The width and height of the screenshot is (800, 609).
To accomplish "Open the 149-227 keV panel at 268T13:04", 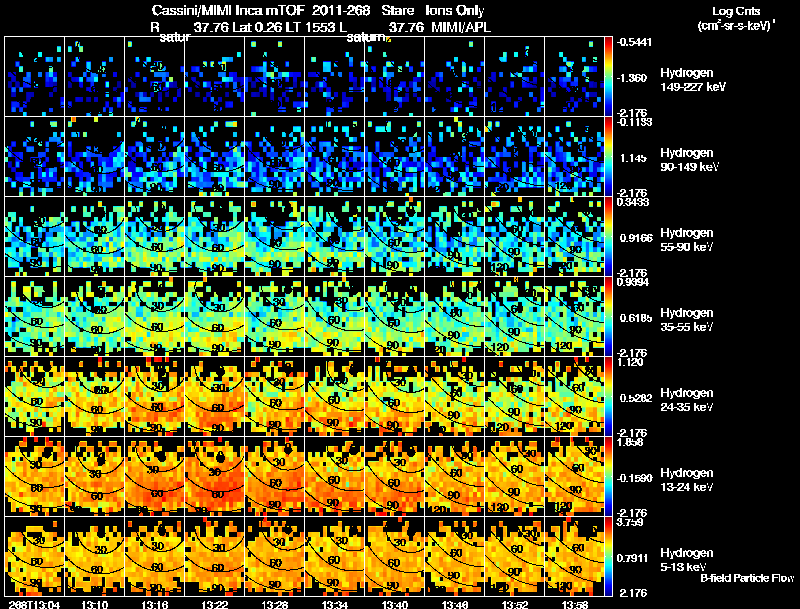I will point(34,76).
